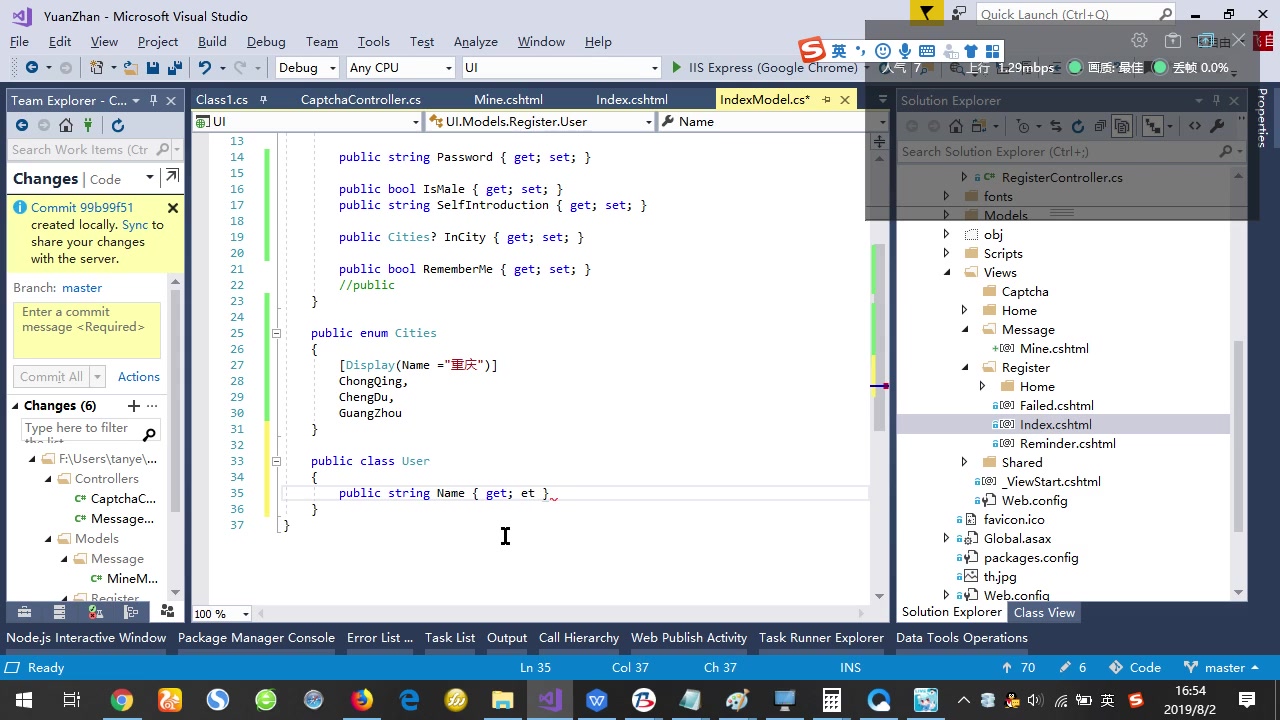Undo last edit via toolbar arrow
The height and width of the screenshot is (720, 1280).
coord(205,67)
